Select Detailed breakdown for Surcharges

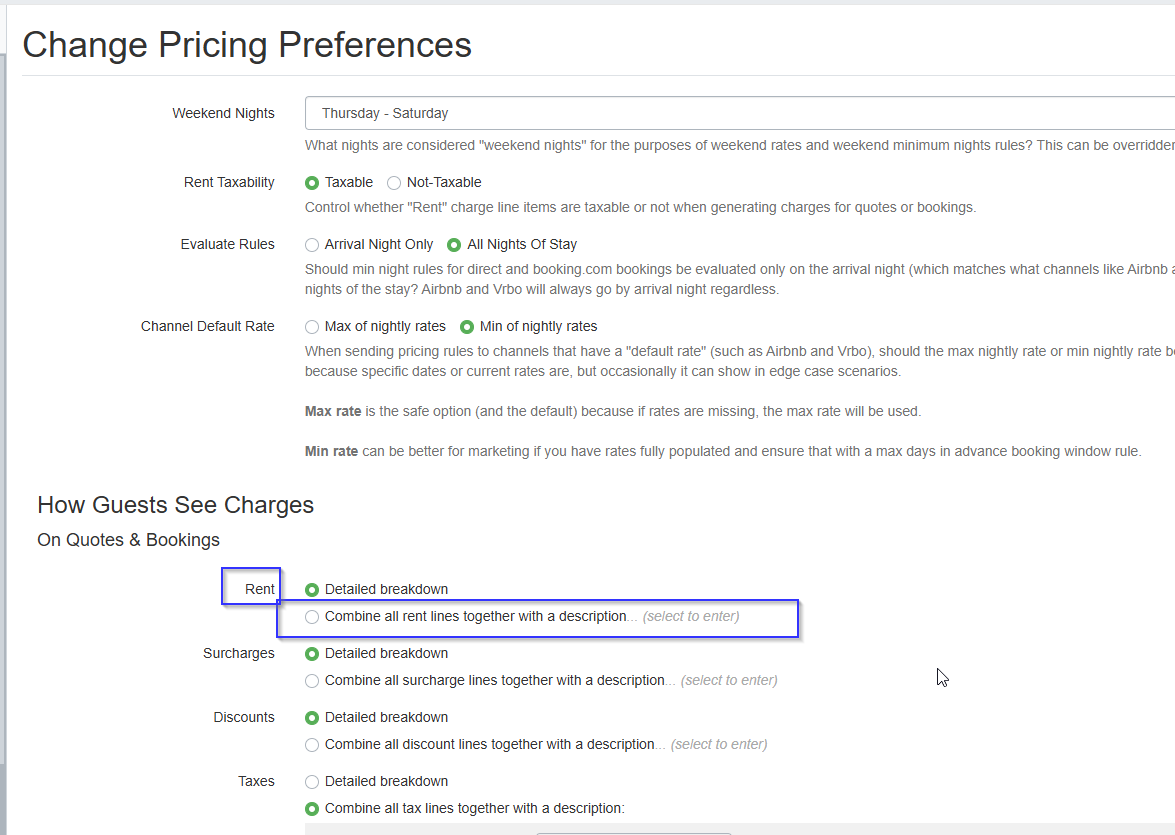point(312,654)
